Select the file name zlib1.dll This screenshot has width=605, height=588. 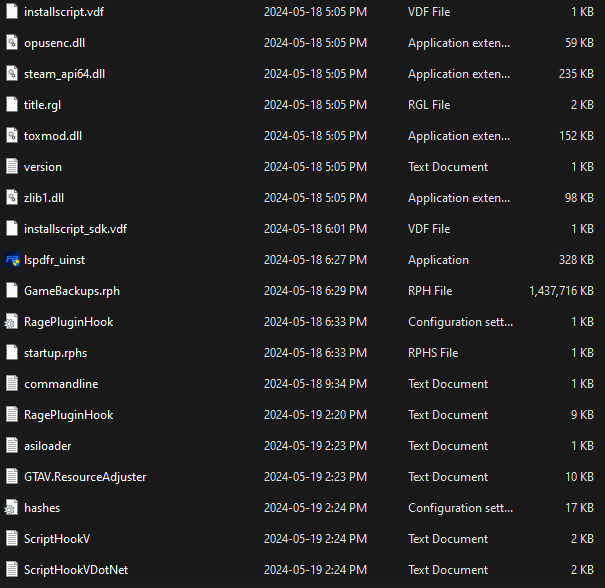tap(44, 198)
